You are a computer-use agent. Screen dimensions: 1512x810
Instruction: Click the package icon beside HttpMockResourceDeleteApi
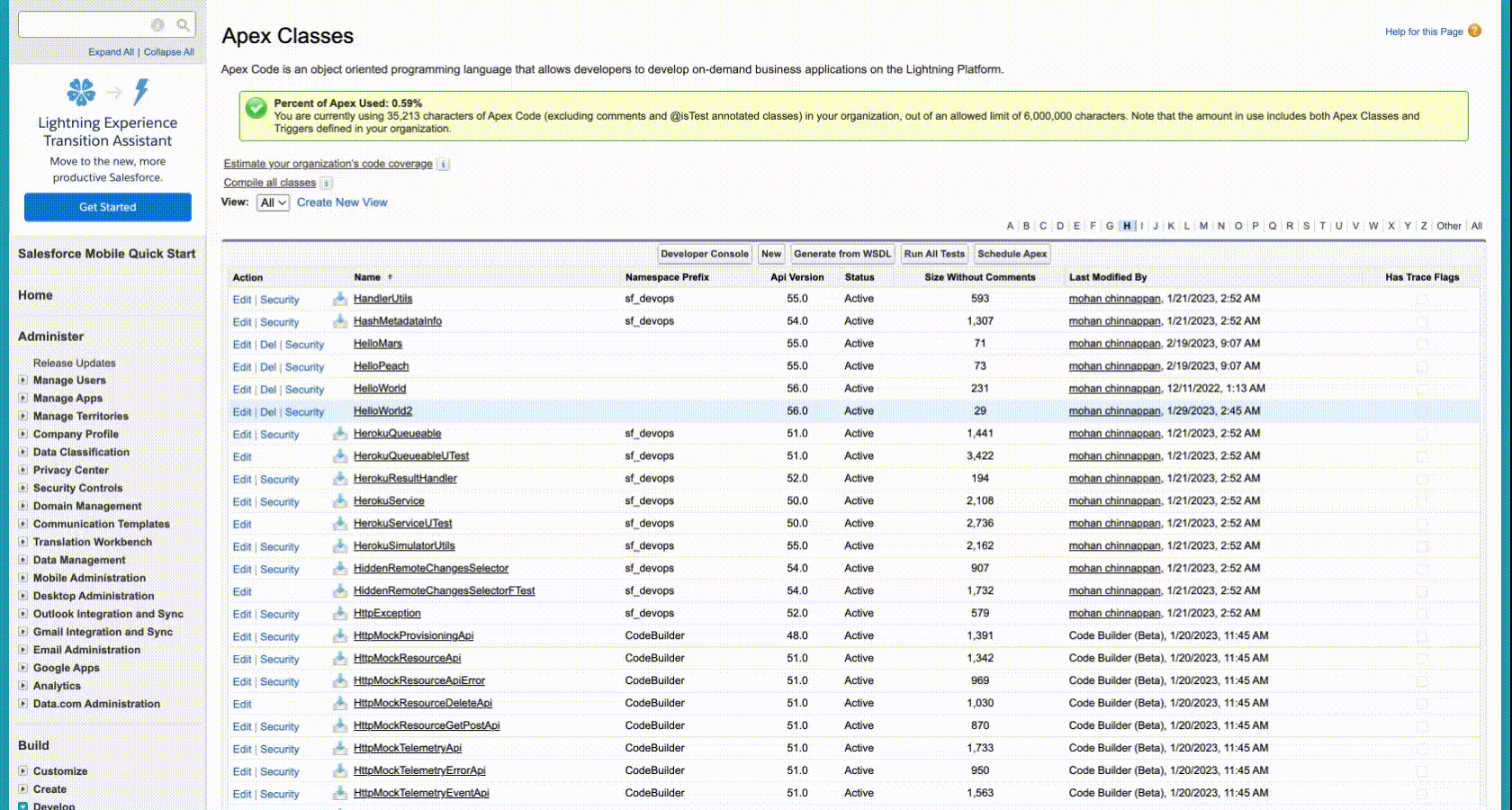[340, 703]
